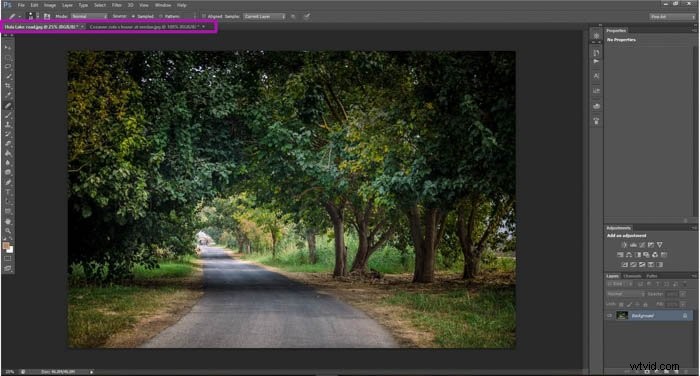
Task: Change screen mode icon in toolbar
Action: click(x=8, y=268)
